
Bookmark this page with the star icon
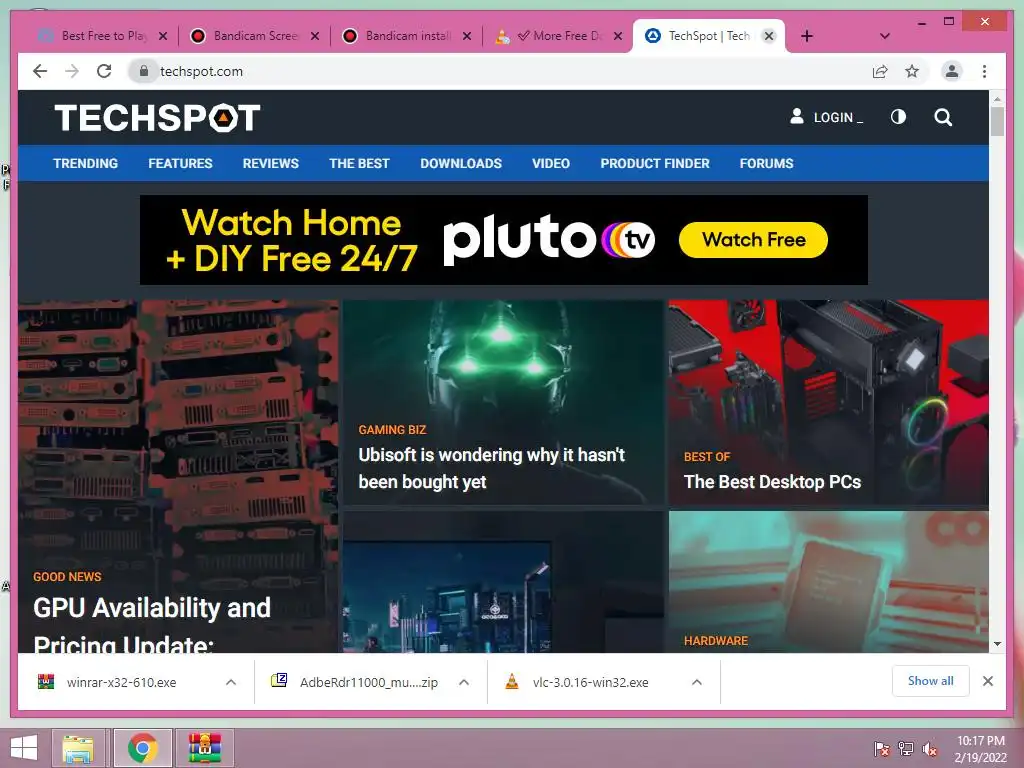coord(912,71)
